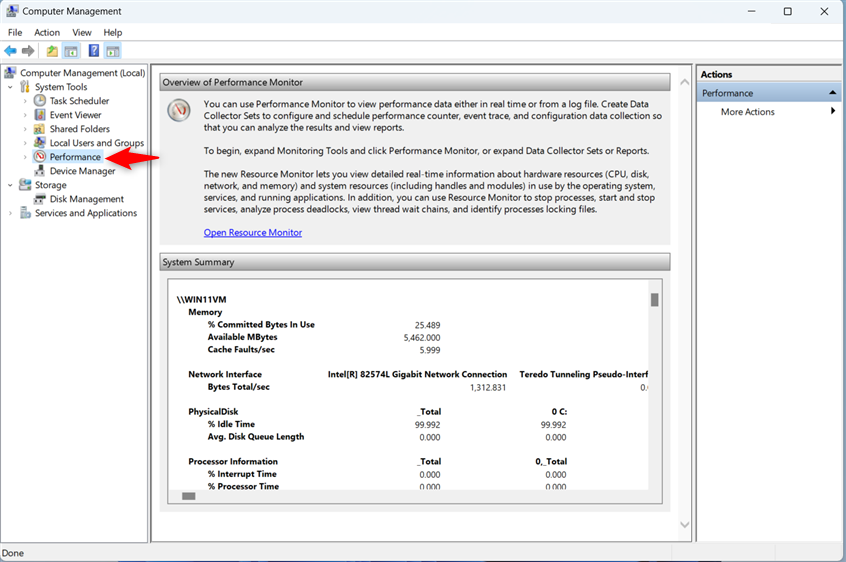This screenshot has height=562, width=846.
Task: Select Device Manager in the tree
Action: (x=83, y=171)
